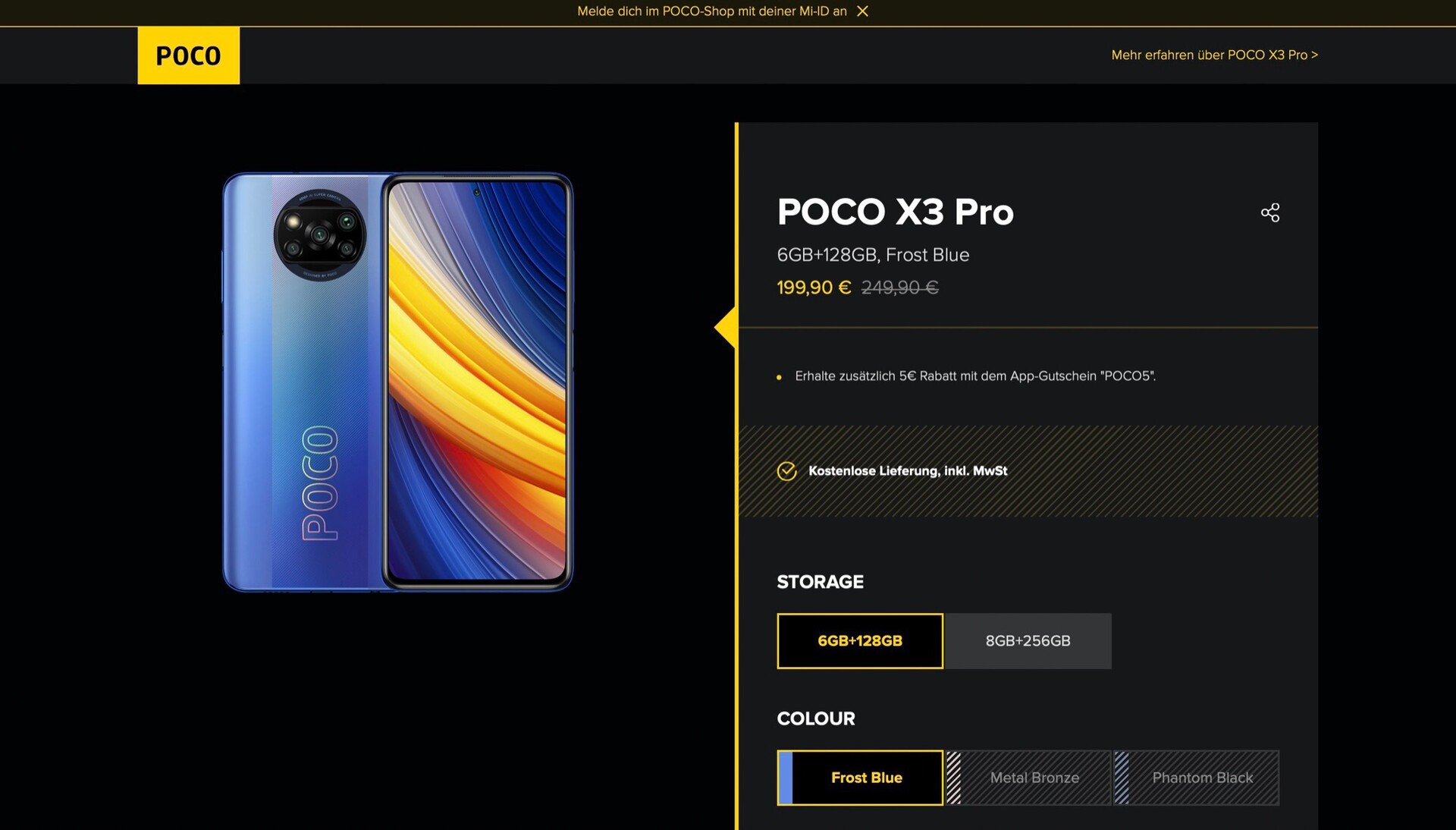The image size is (1456, 830).
Task: Choose the 8GB+256GB storage option
Action: 1028,641
